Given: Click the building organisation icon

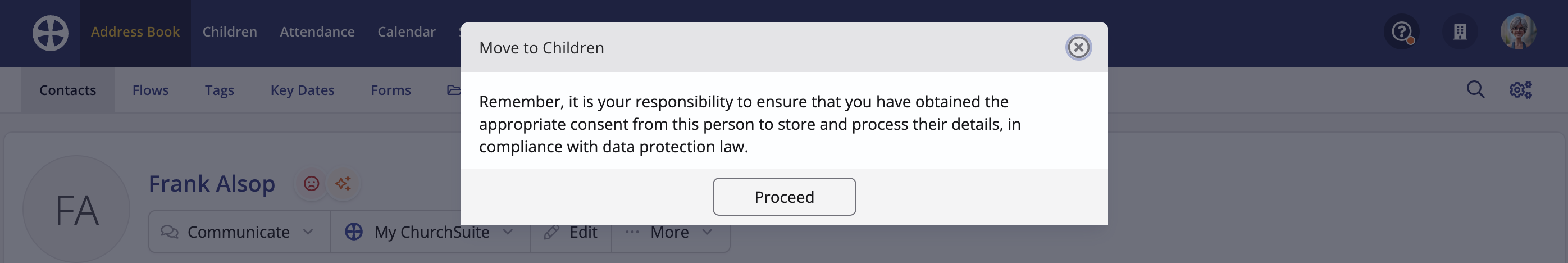Looking at the screenshot, I should 1460,31.
